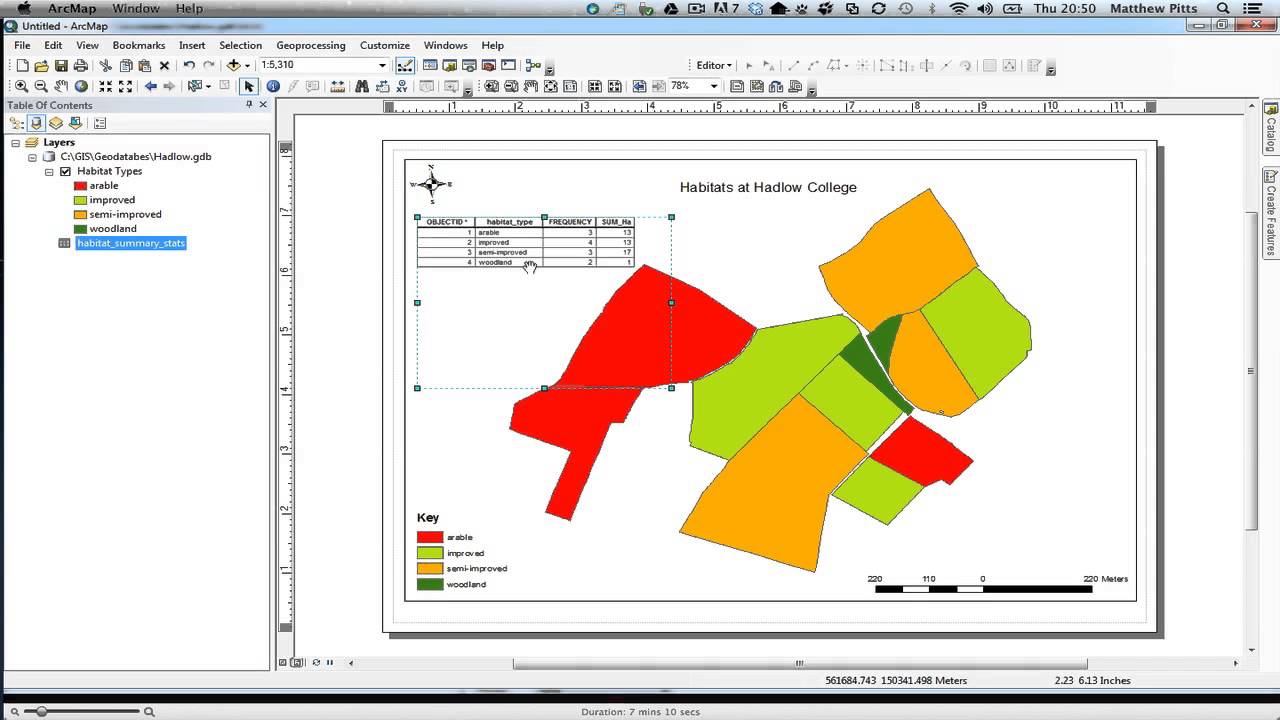Select the habitat_summary_stats table
The image size is (1280, 720).
click(x=131, y=243)
